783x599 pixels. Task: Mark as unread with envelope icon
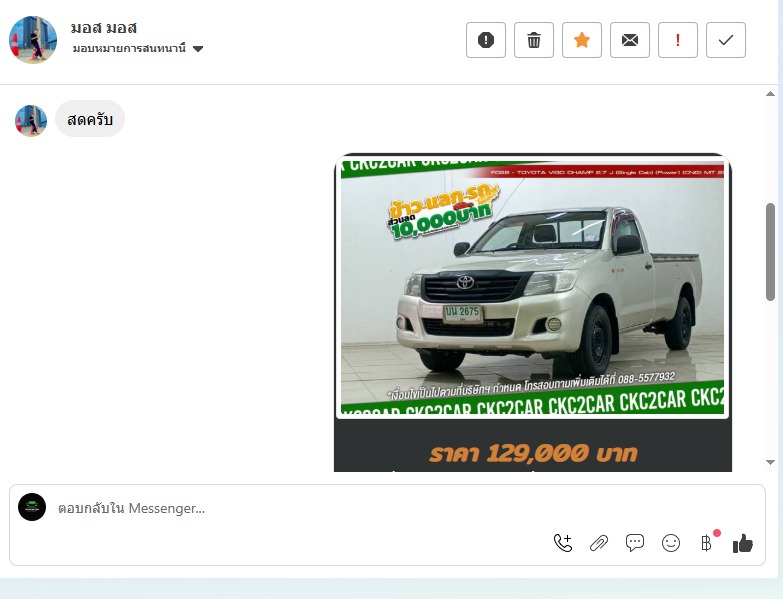click(630, 40)
